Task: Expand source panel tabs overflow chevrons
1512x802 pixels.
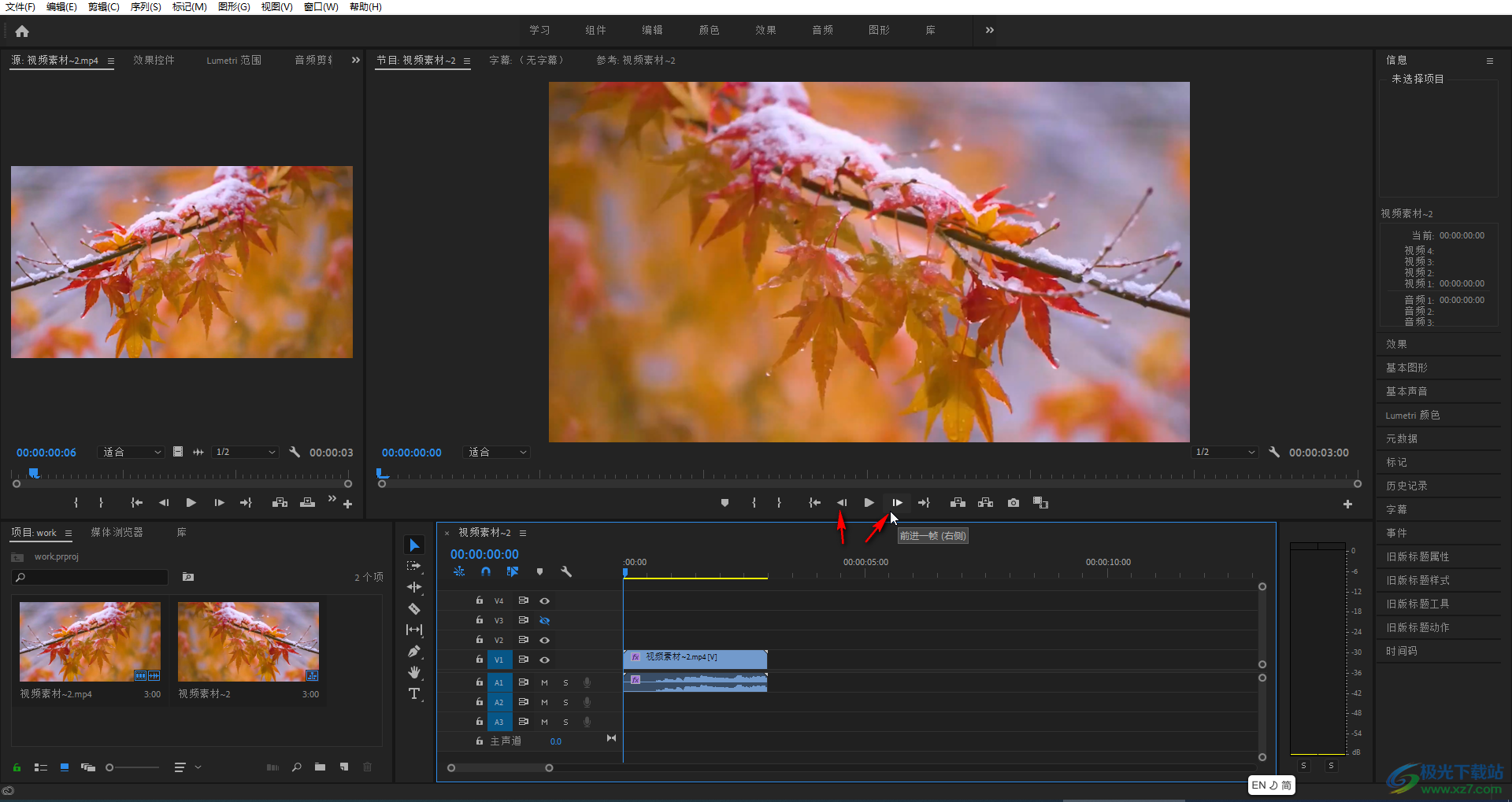Action: tap(355, 60)
